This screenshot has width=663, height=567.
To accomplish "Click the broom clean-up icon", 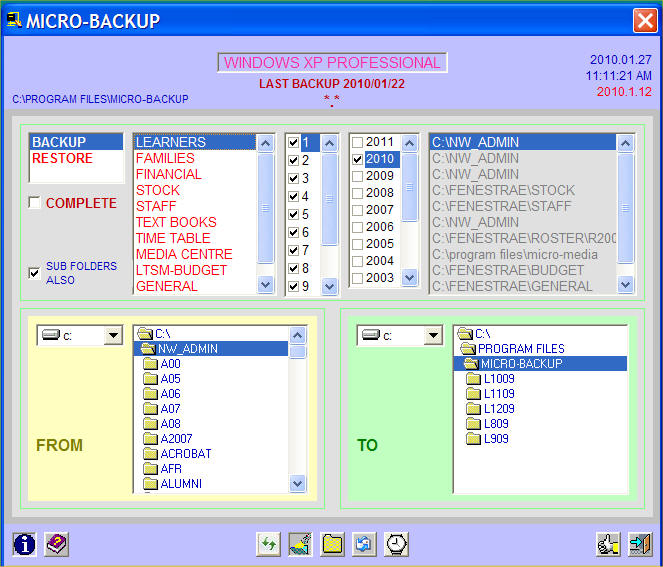I will tap(300, 544).
